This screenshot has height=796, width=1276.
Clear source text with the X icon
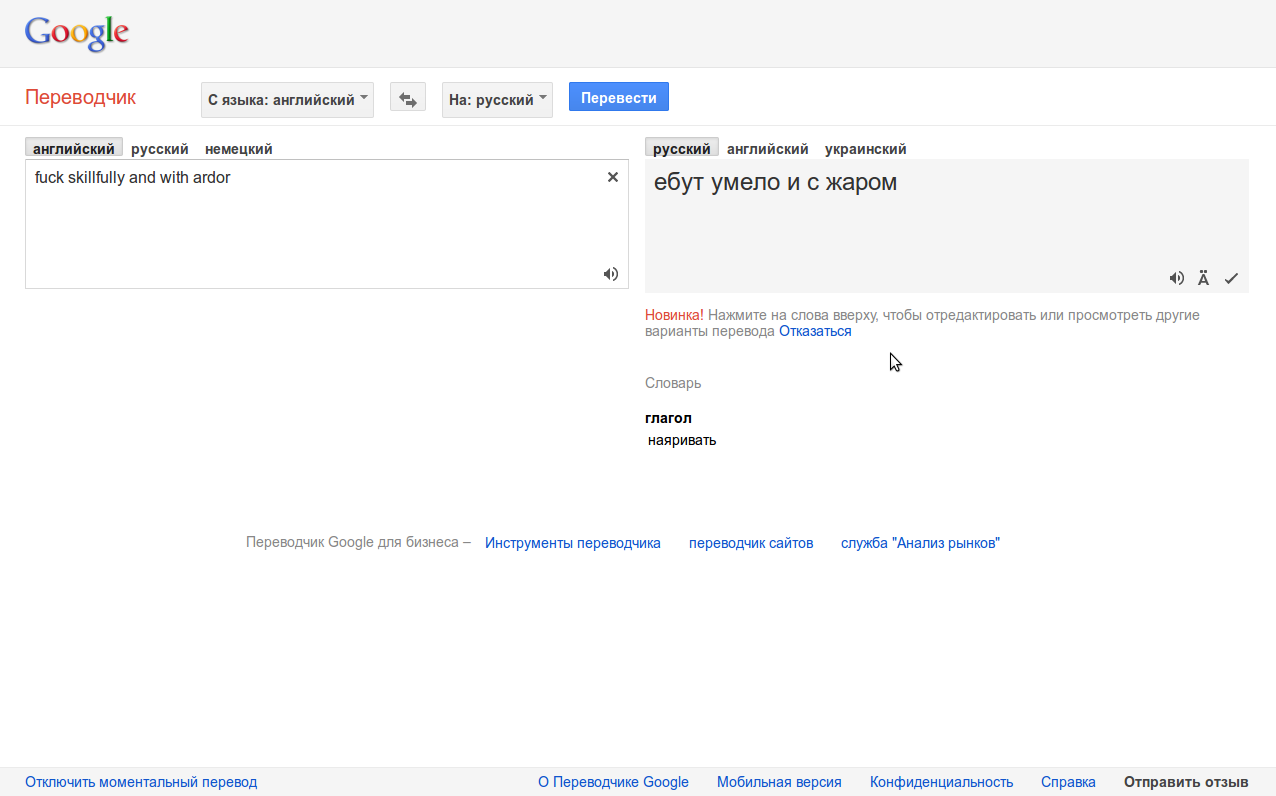pos(613,177)
